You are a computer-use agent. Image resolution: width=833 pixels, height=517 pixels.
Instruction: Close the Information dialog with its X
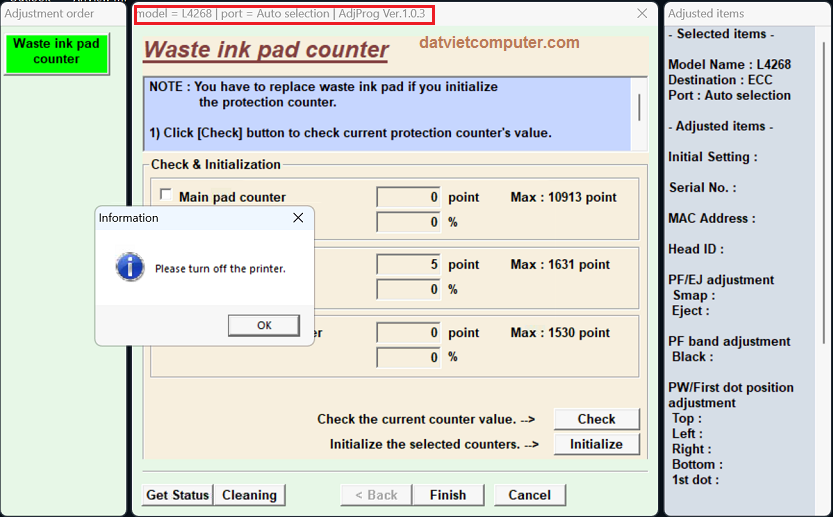point(298,218)
